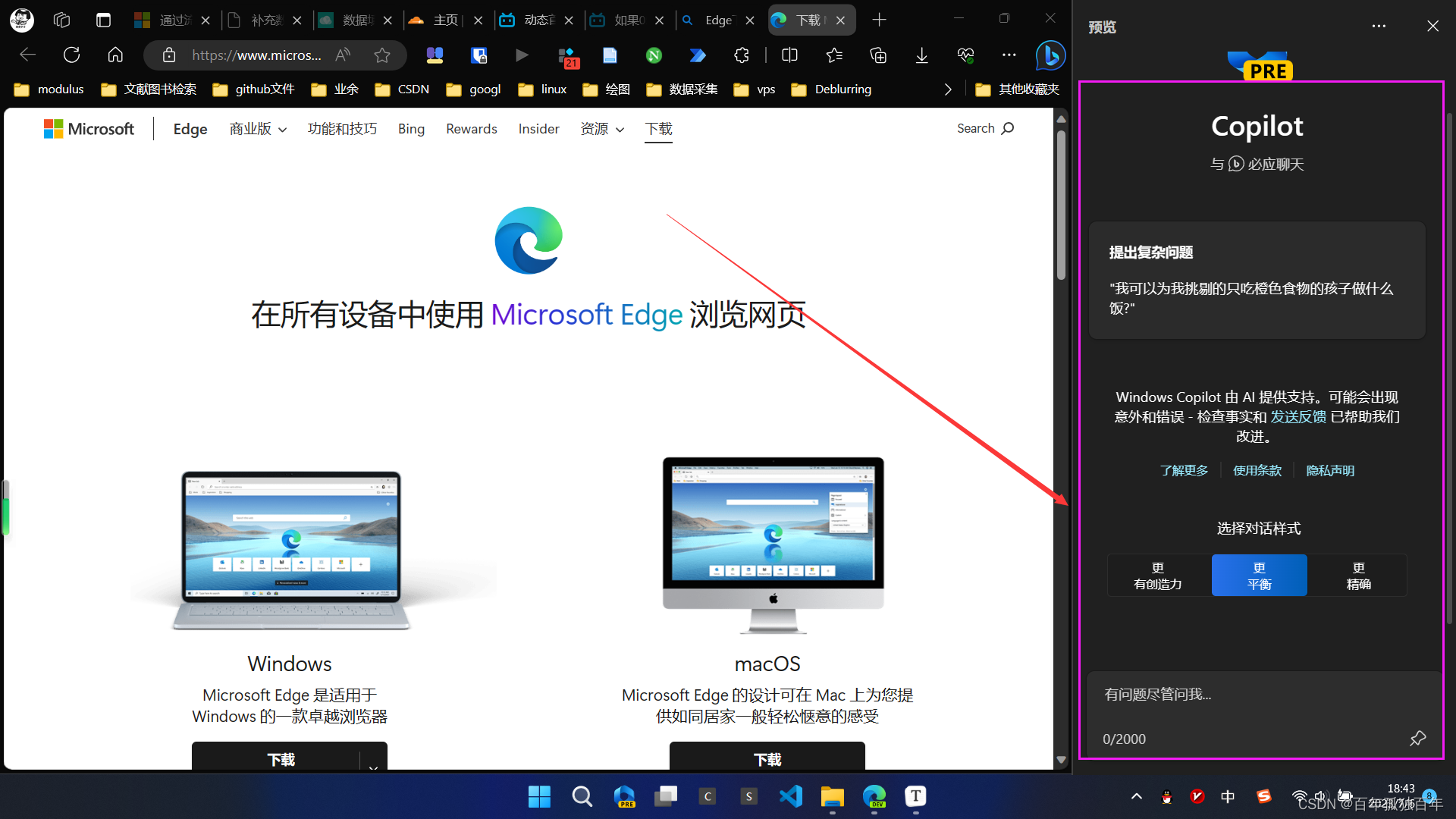This screenshot has width=1456, height=819.
Task: Open the linux bookmarks folder
Action: [542, 89]
